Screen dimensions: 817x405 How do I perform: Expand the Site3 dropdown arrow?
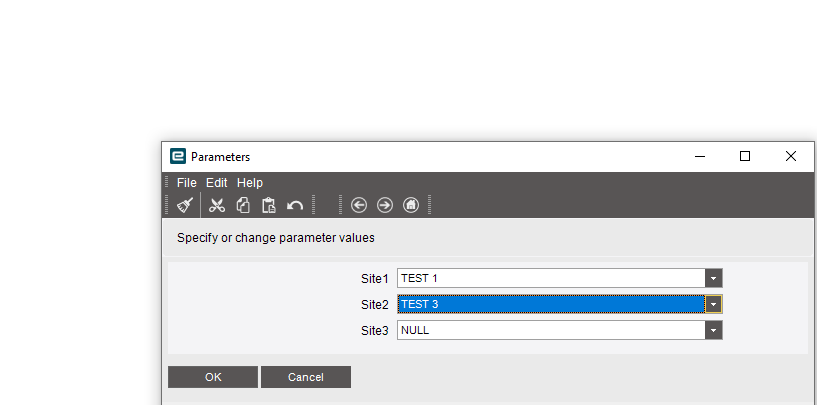pos(713,330)
